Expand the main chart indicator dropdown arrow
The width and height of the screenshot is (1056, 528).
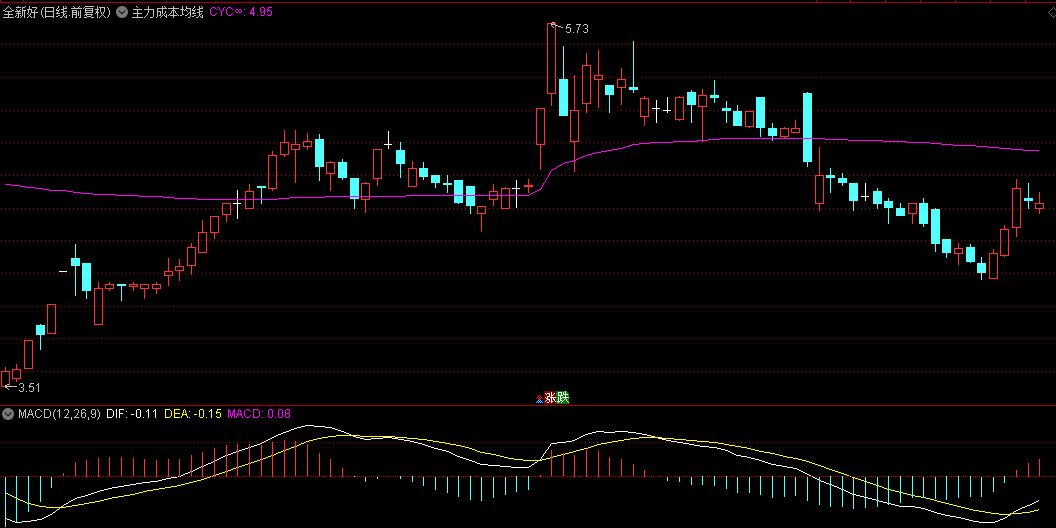[x=121, y=11]
